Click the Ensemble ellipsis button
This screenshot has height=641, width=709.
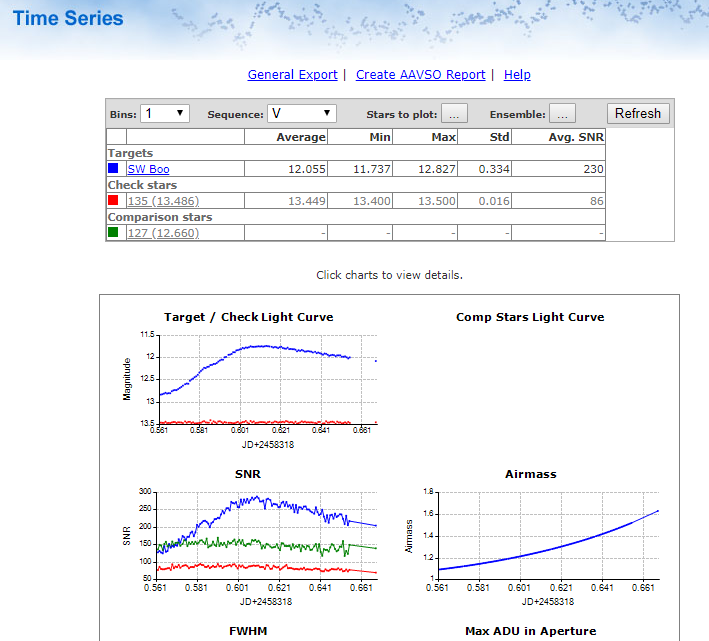click(x=561, y=114)
